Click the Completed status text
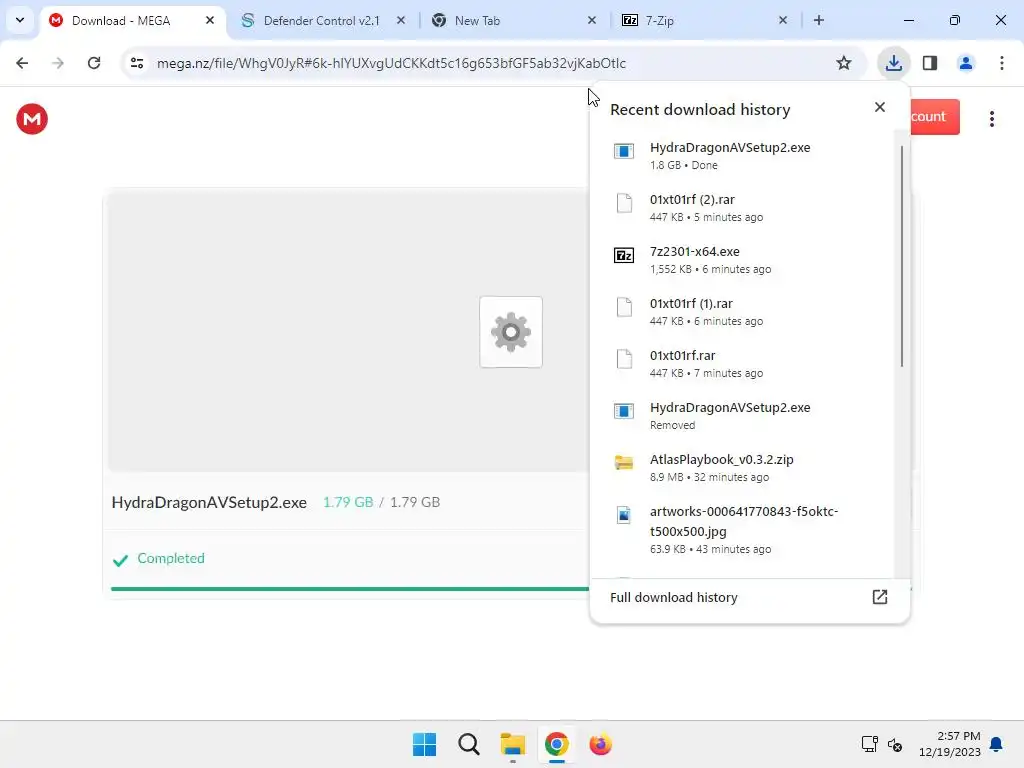 171,558
